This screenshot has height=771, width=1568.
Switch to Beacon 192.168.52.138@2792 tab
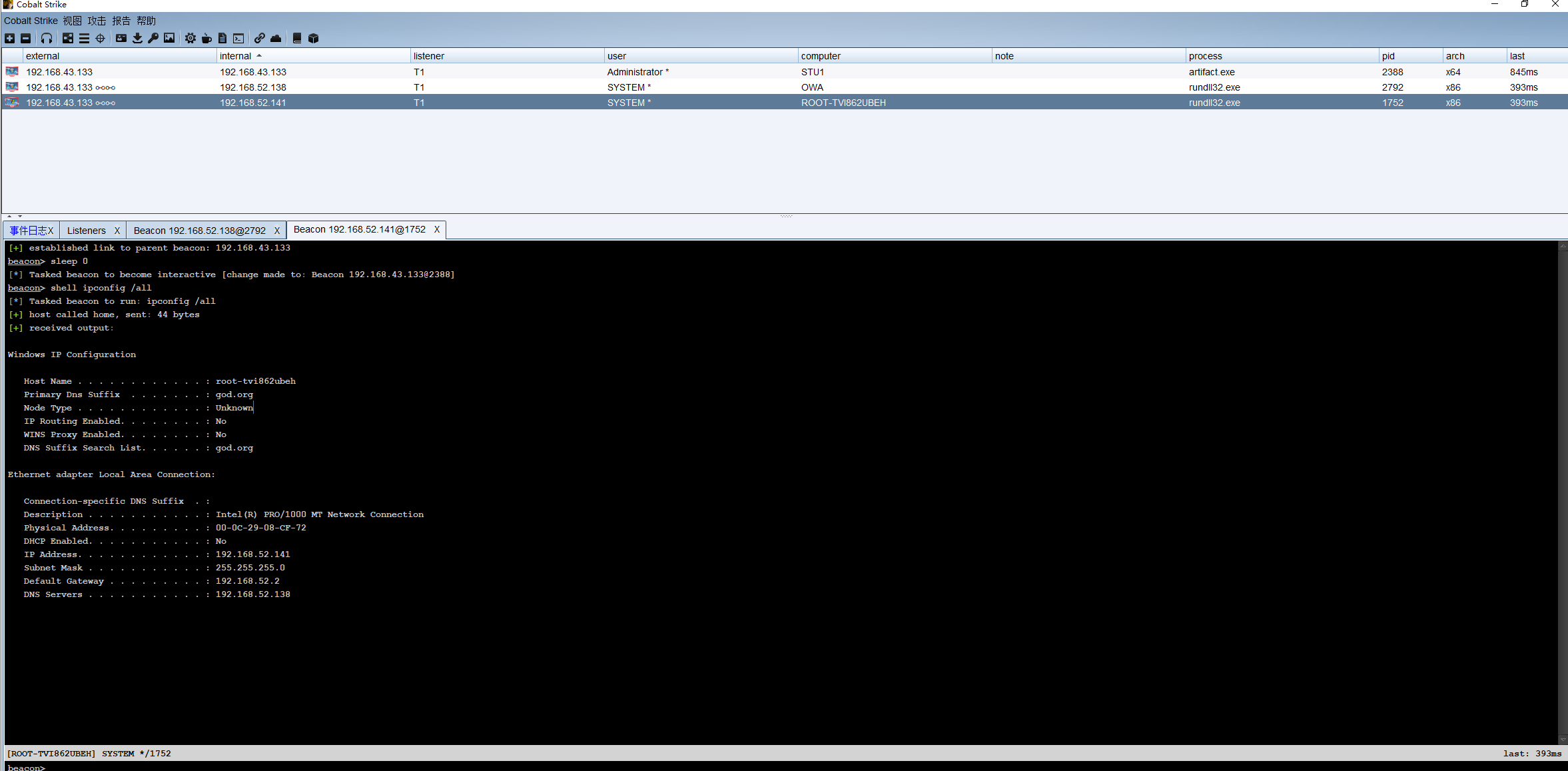[x=200, y=231]
